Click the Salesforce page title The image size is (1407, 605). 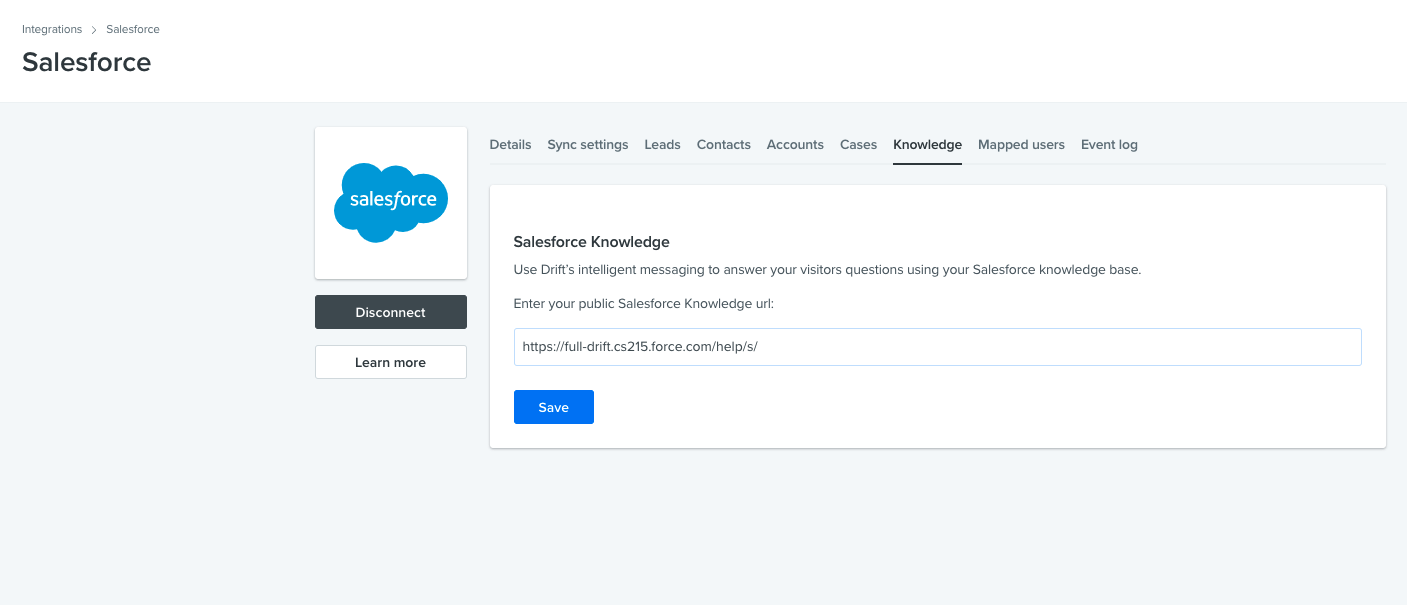point(87,62)
